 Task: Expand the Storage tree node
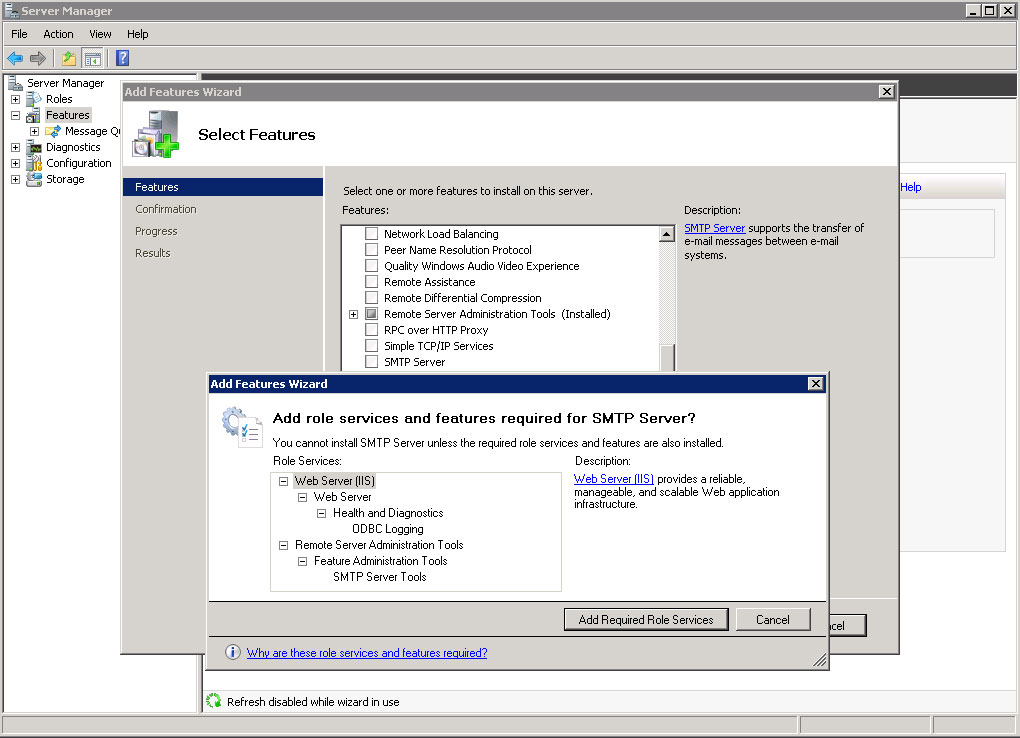click(x=16, y=180)
